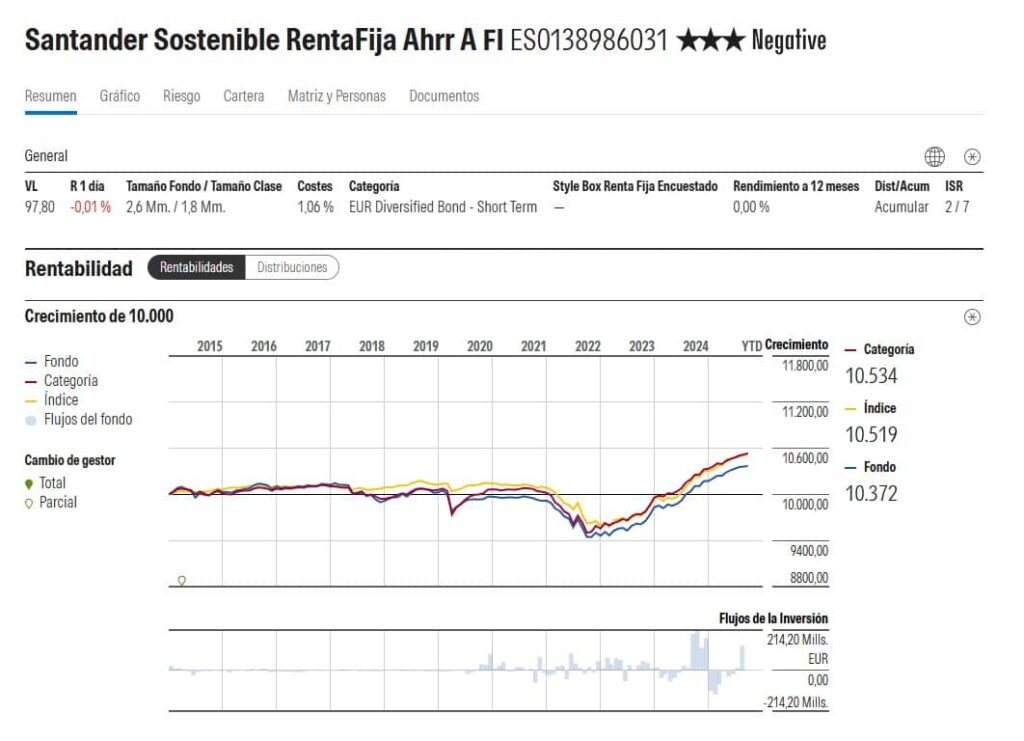Click the 8800,00 axis label
This screenshot has width=1024, height=741.
tap(809, 578)
